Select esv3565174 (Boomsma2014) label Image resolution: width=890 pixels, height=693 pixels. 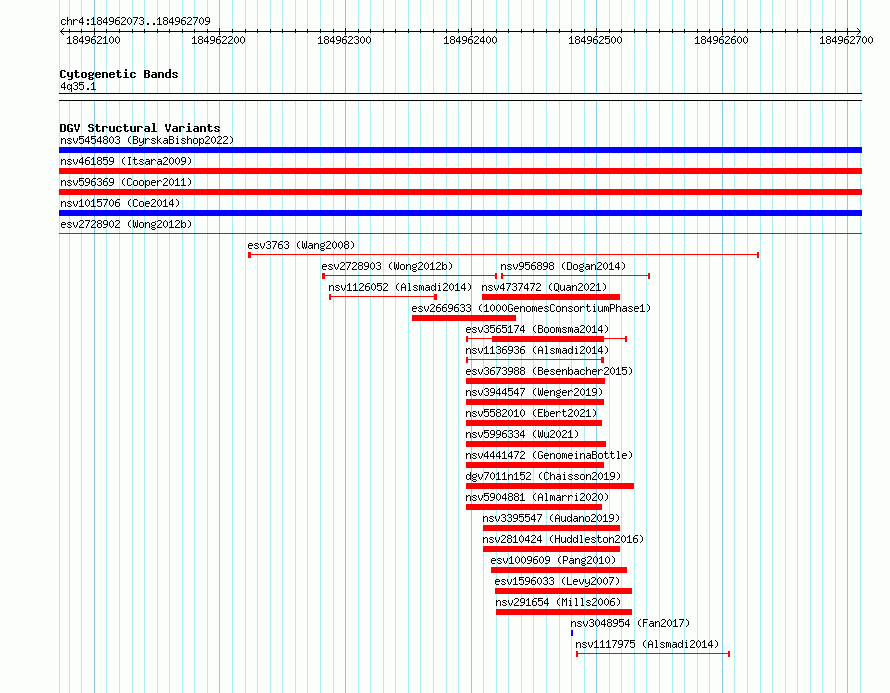(537, 329)
